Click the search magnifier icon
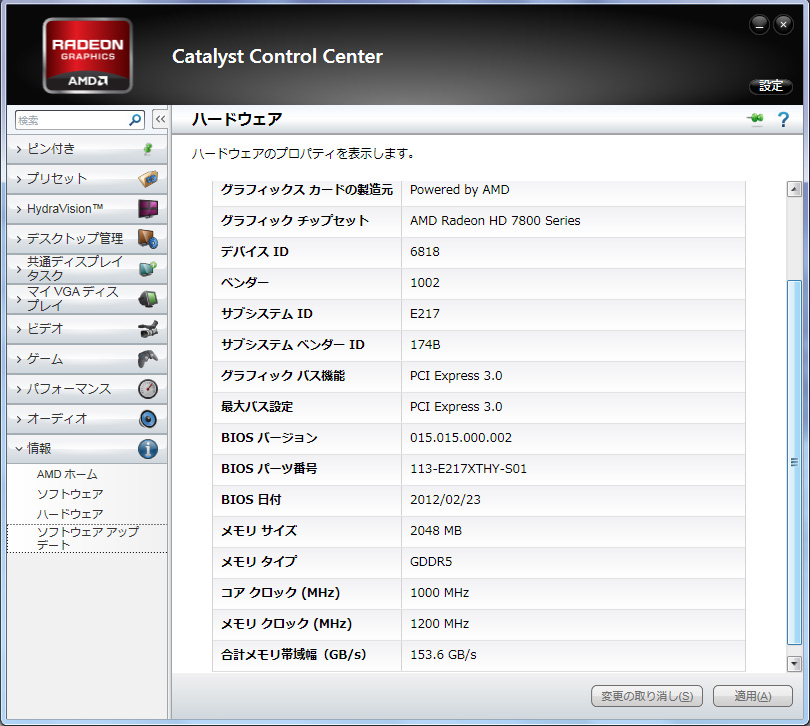The height and width of the screenshot is (726, 810). pyautogui.click(x=135, y=120)
